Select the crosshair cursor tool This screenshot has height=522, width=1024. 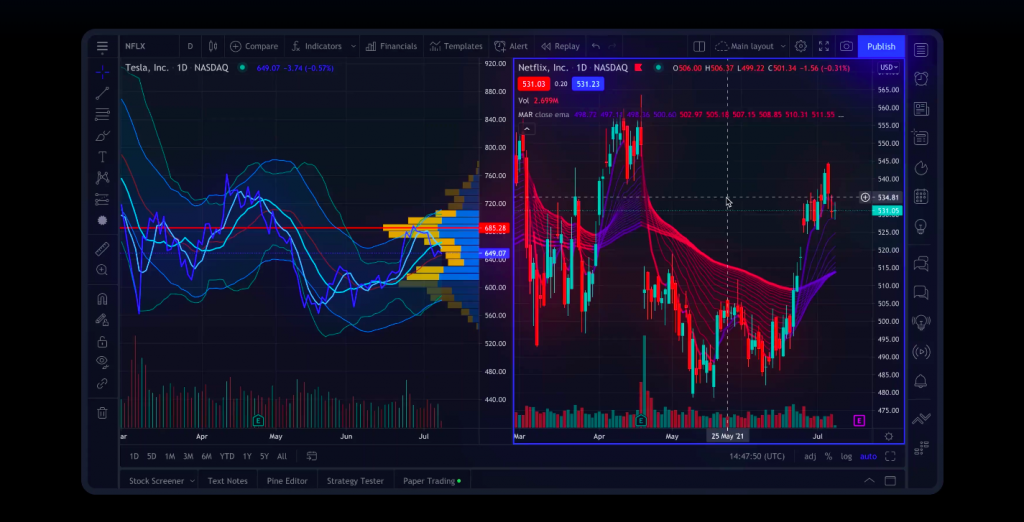(102, 71)
